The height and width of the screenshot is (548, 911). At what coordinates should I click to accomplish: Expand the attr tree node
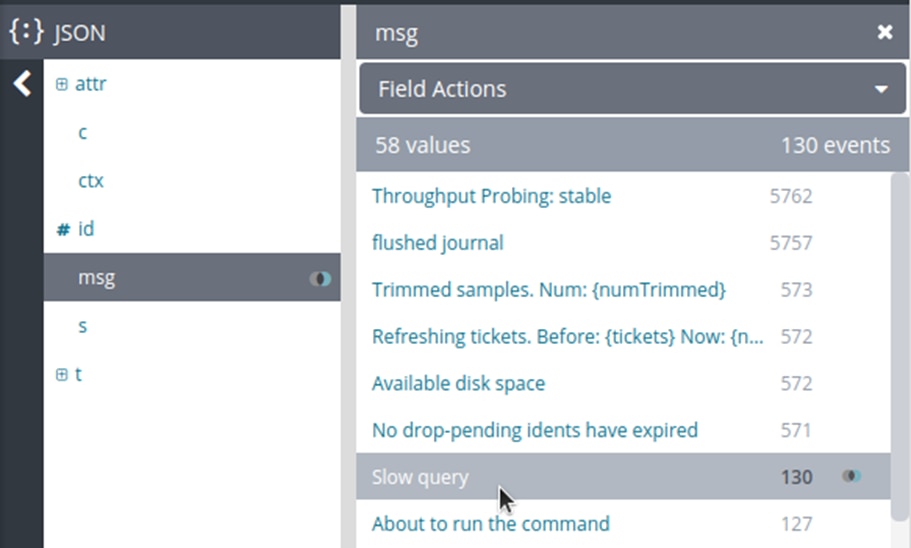pos(62,85)
